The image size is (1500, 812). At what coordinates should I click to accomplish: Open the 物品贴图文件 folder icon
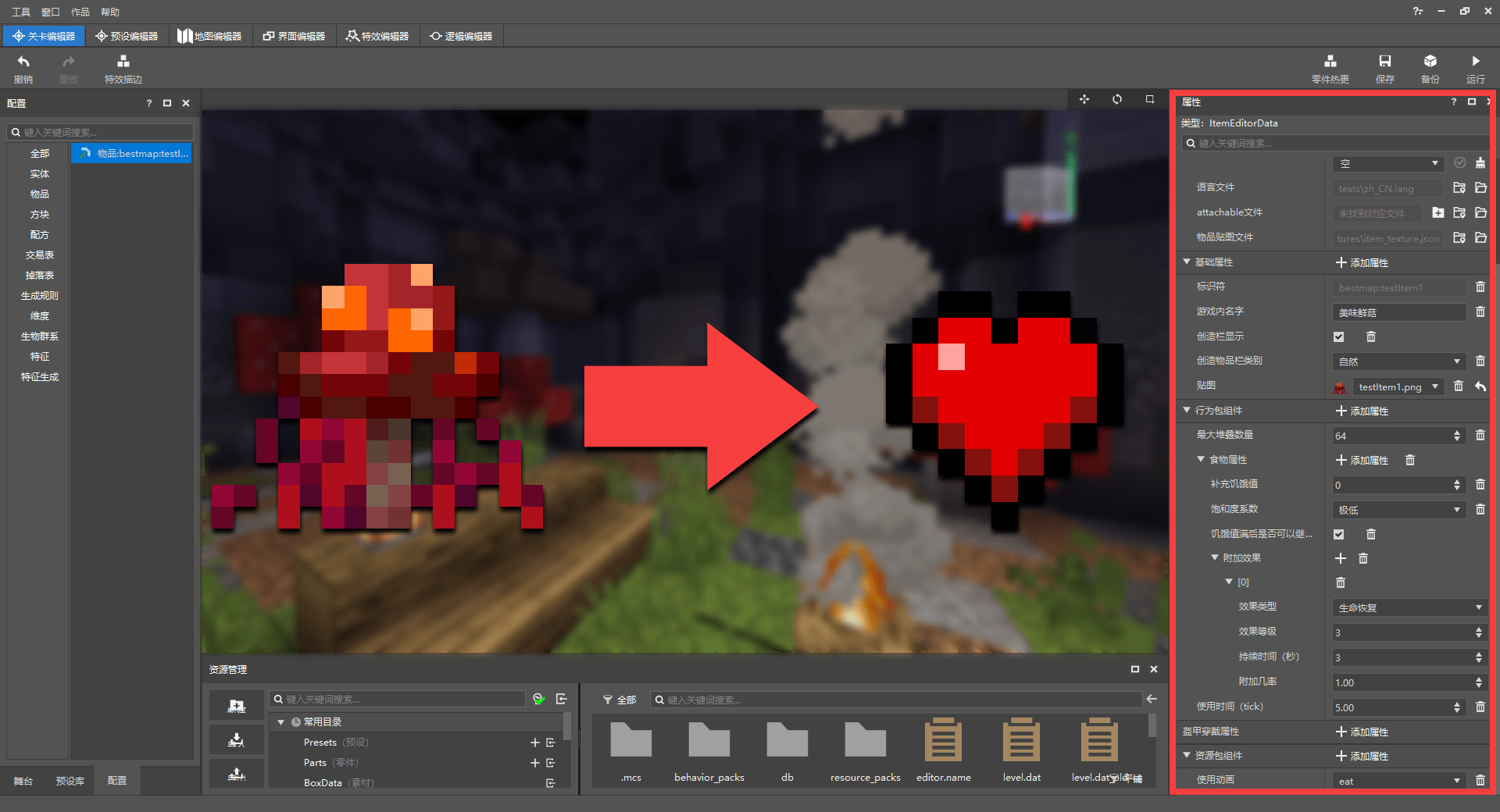1480,237
